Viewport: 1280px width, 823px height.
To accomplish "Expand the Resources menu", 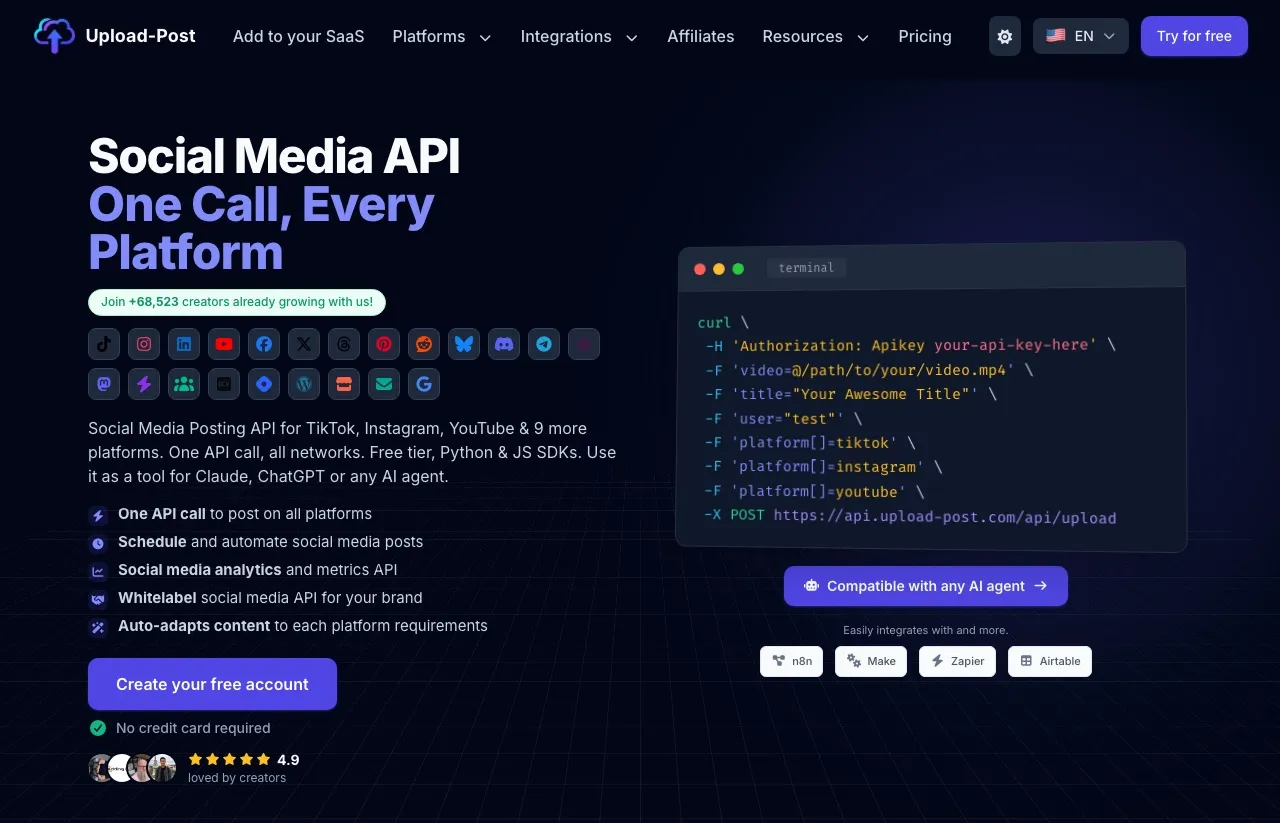I will 816,36.
